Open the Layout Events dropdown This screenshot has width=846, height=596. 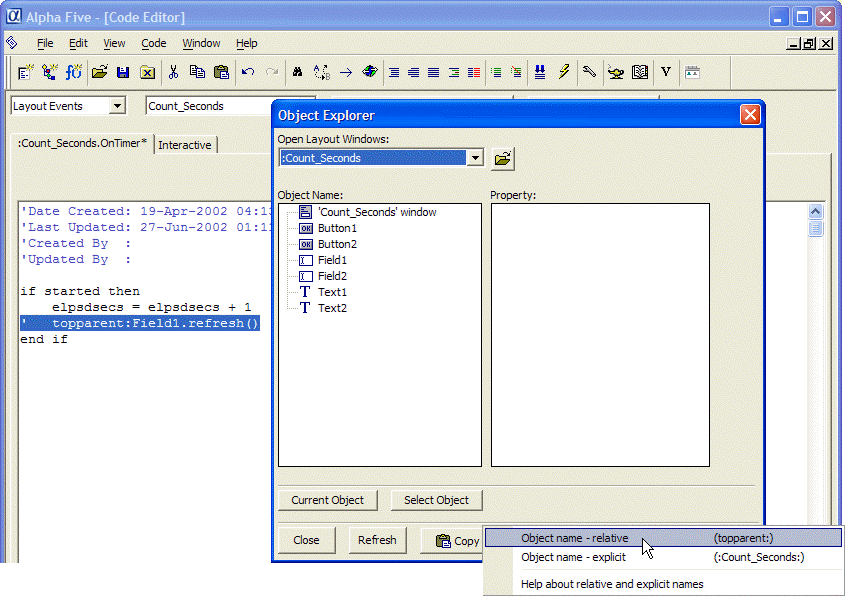(117, 106)
